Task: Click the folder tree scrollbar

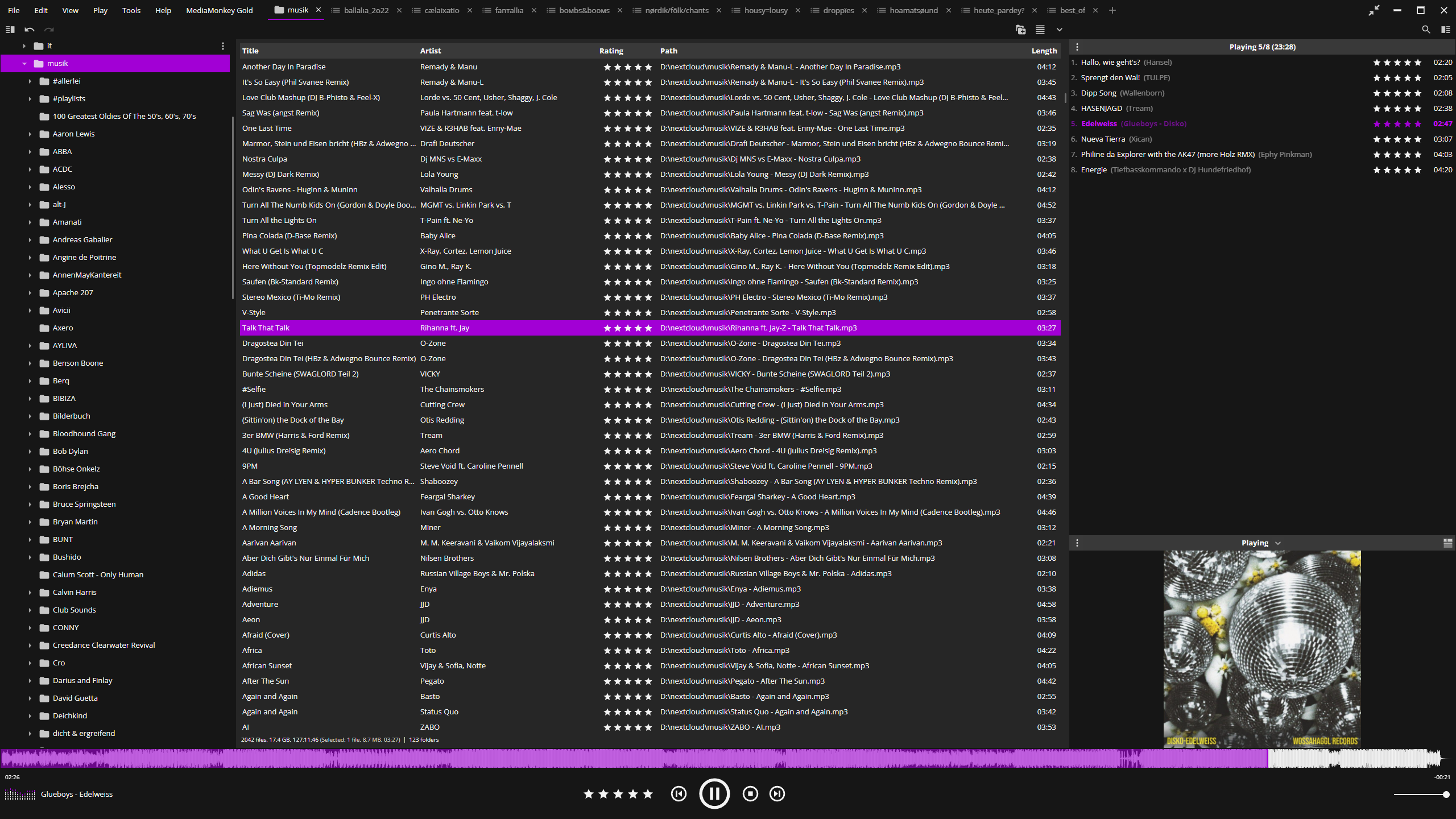Action: click(x=233, y=208)
